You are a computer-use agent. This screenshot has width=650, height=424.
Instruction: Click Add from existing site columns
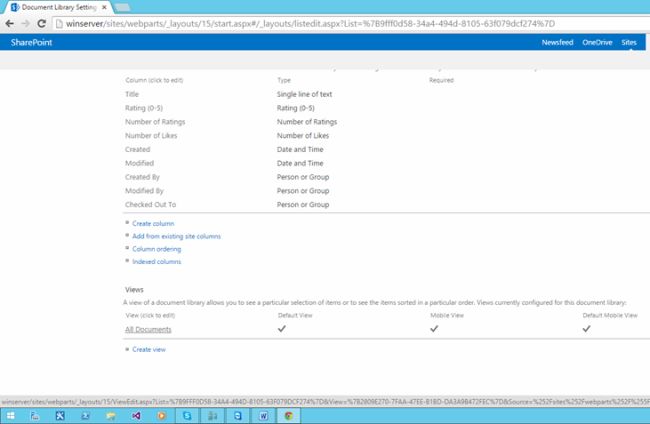(x=176, y=236)
